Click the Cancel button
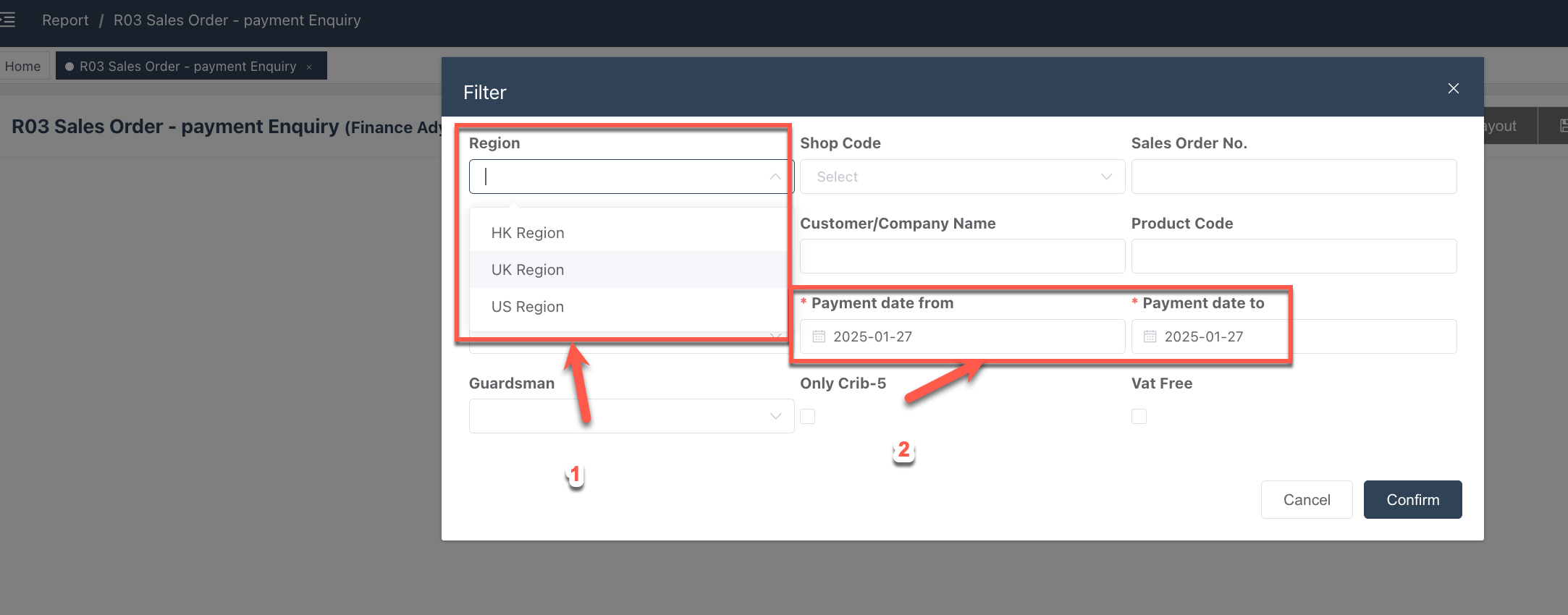1568x615 pixels. click(1306, 500)
